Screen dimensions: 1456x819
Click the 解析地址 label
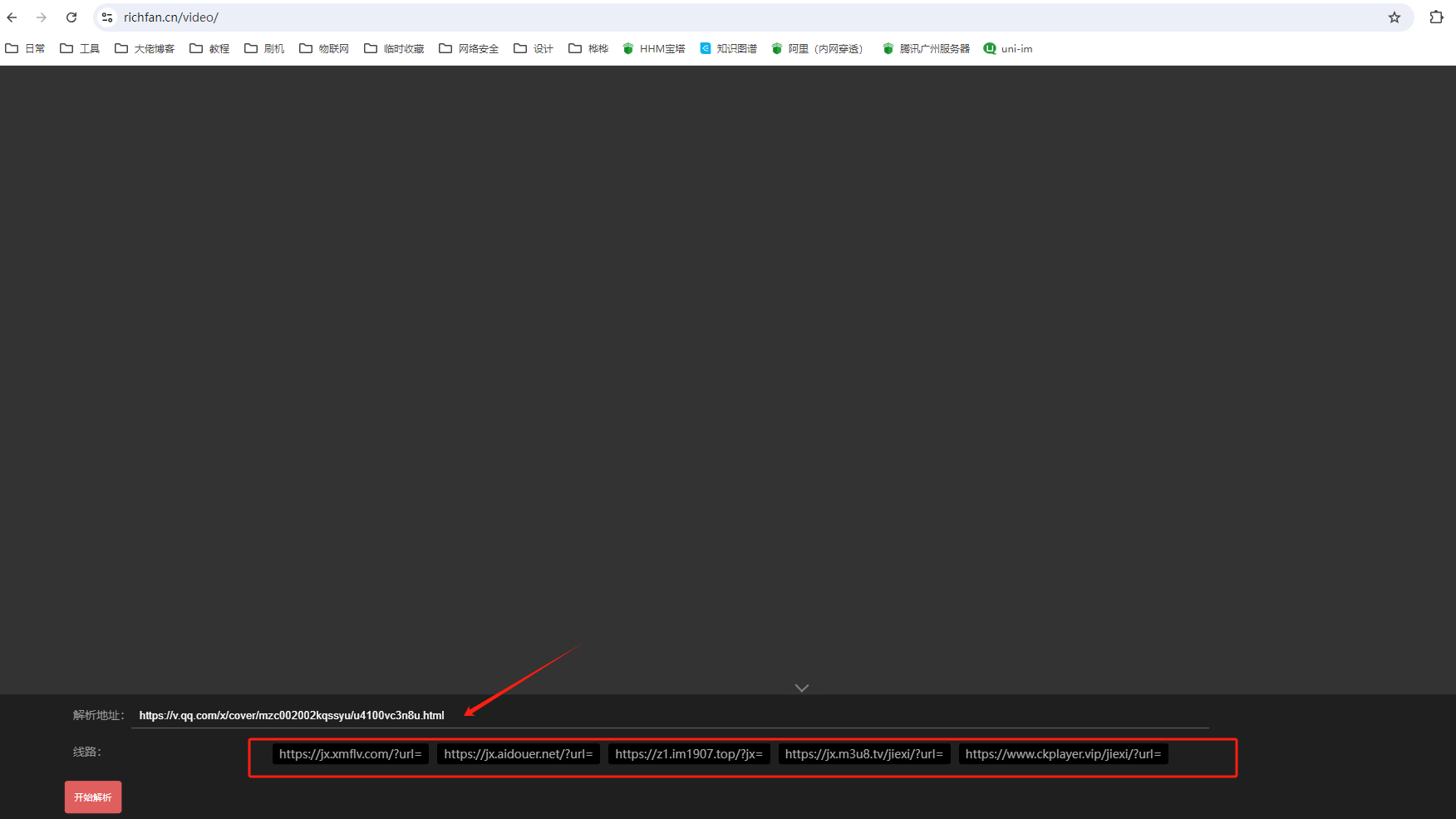(x=98, y=715)
